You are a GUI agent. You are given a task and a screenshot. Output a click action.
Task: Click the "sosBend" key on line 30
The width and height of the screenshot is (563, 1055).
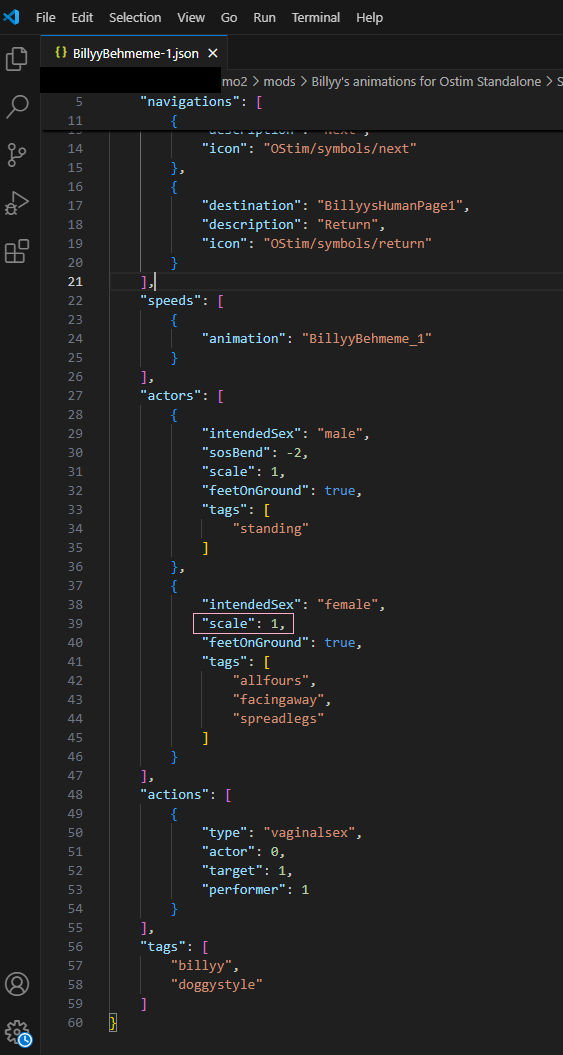(x=235, y=452)
